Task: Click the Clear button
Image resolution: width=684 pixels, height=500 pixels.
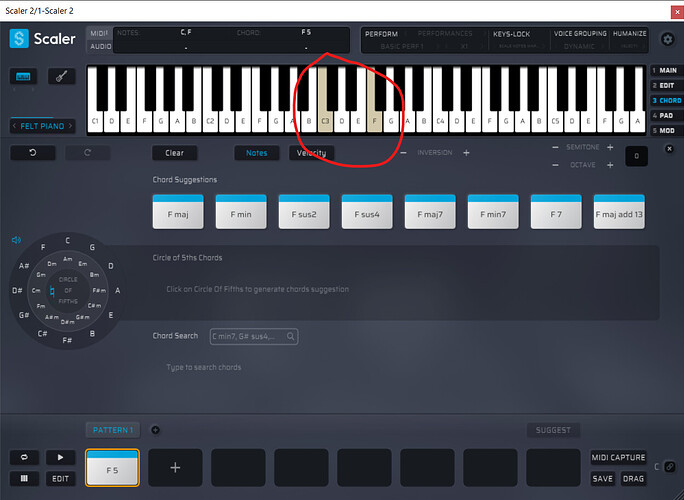Action: (174, 153)
